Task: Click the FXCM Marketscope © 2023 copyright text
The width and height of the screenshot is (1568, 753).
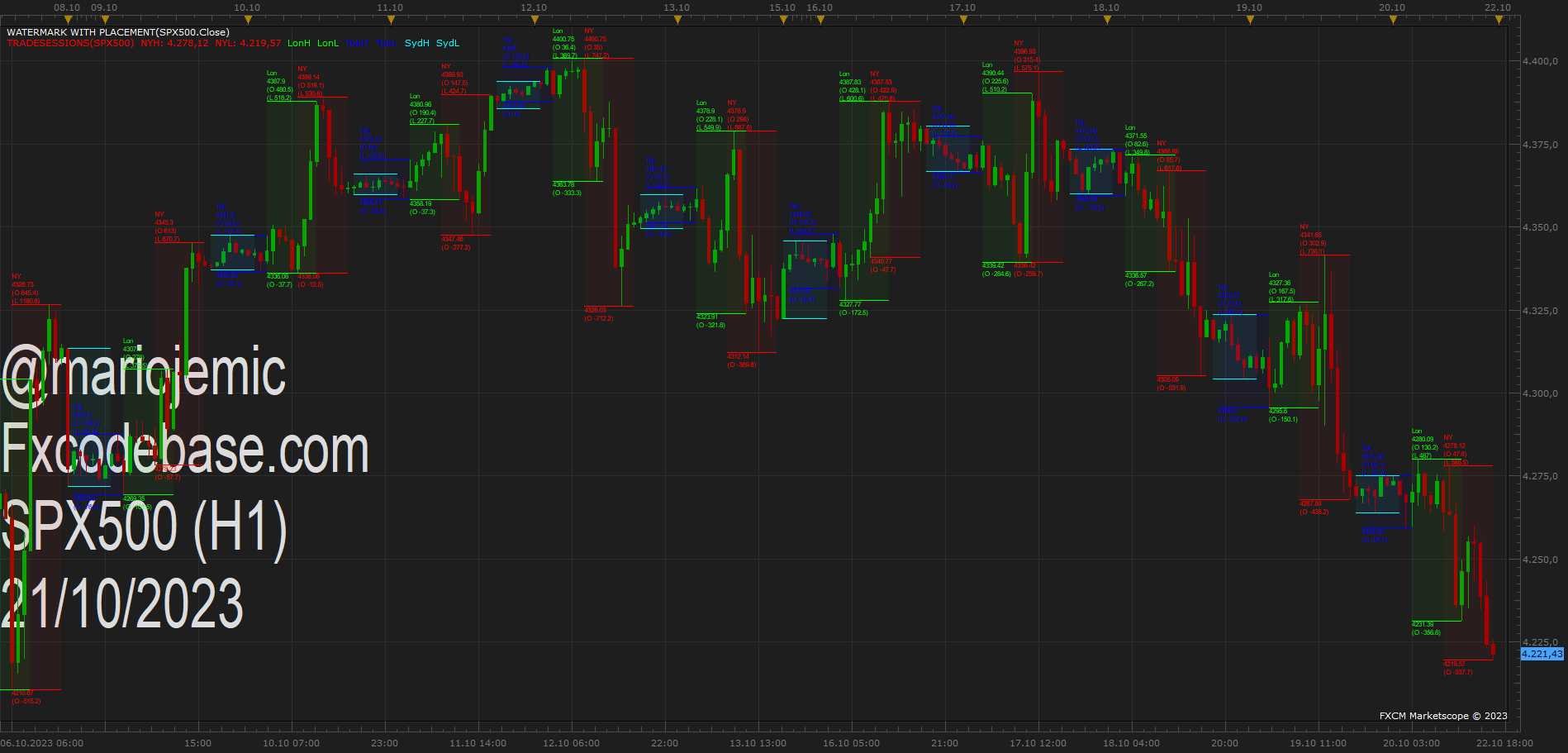Action: [x=1443, y=716]
